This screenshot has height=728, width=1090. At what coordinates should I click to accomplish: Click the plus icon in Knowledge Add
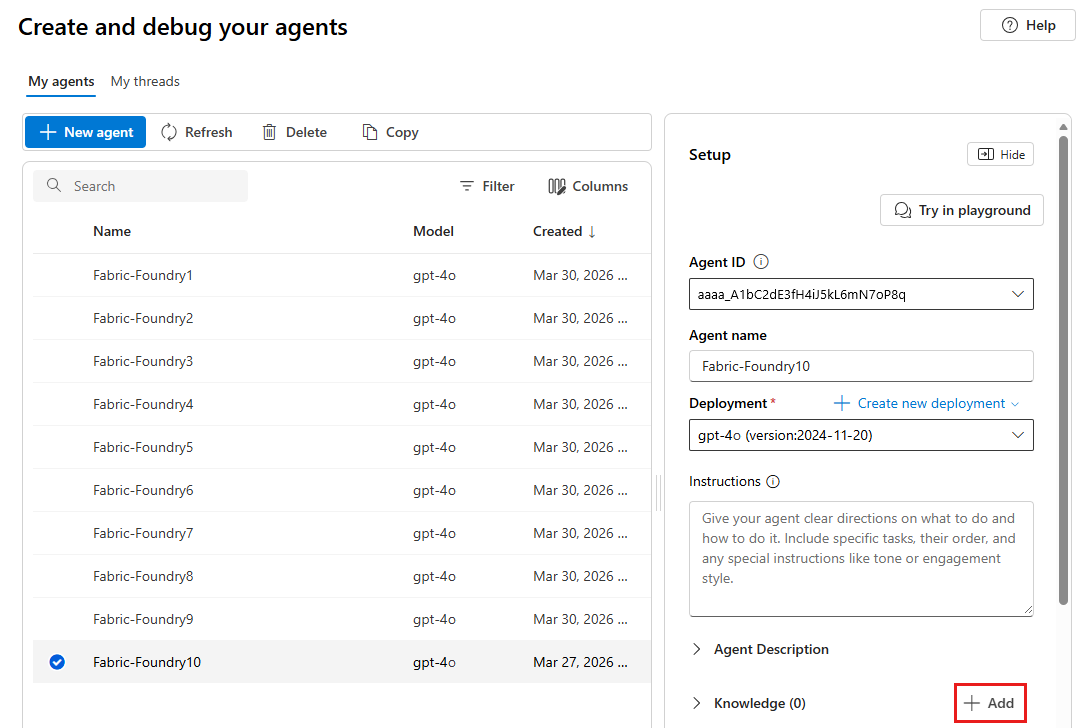click(971, 703)
